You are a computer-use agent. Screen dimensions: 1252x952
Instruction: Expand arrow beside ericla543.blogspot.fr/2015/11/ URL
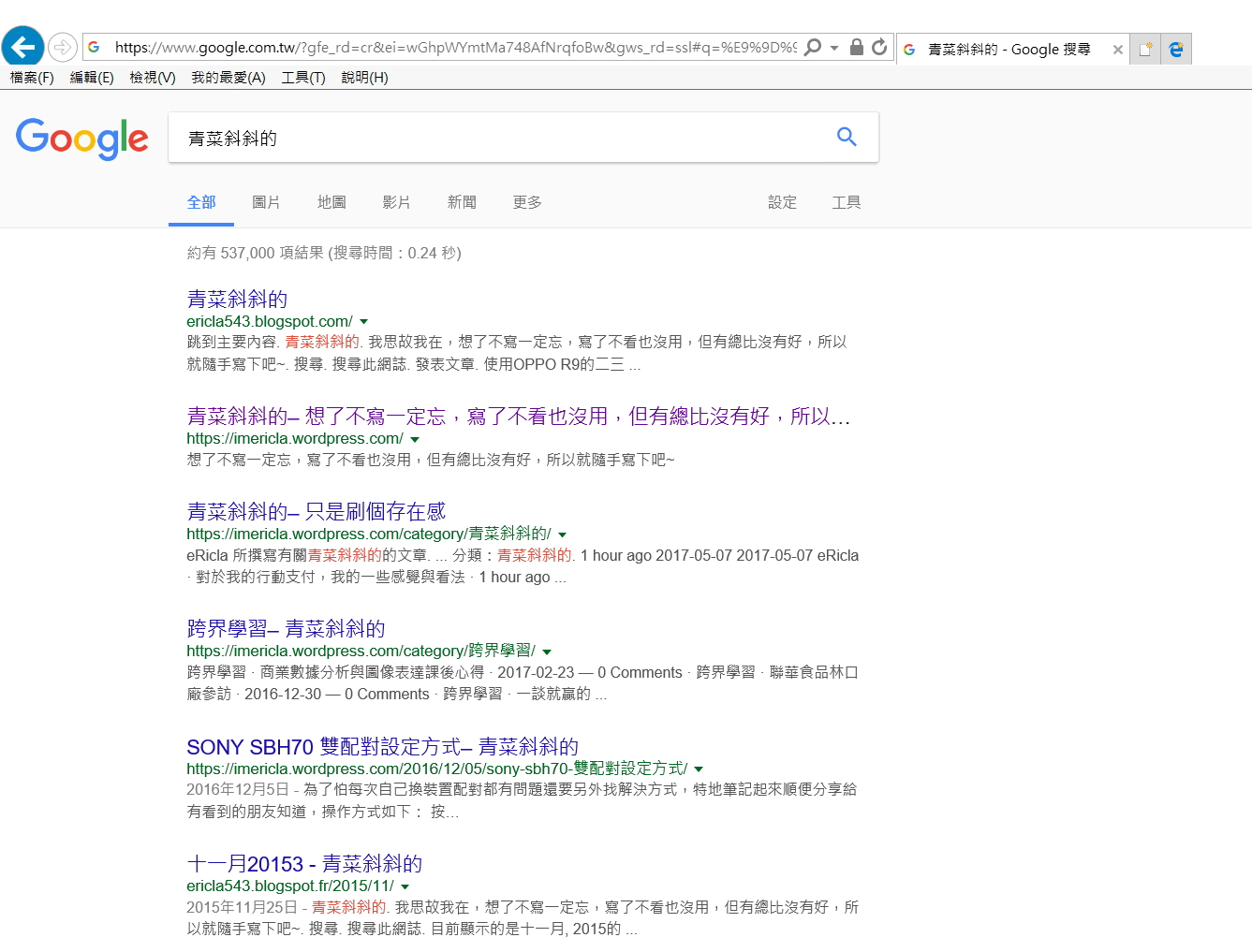pos(405,886)
